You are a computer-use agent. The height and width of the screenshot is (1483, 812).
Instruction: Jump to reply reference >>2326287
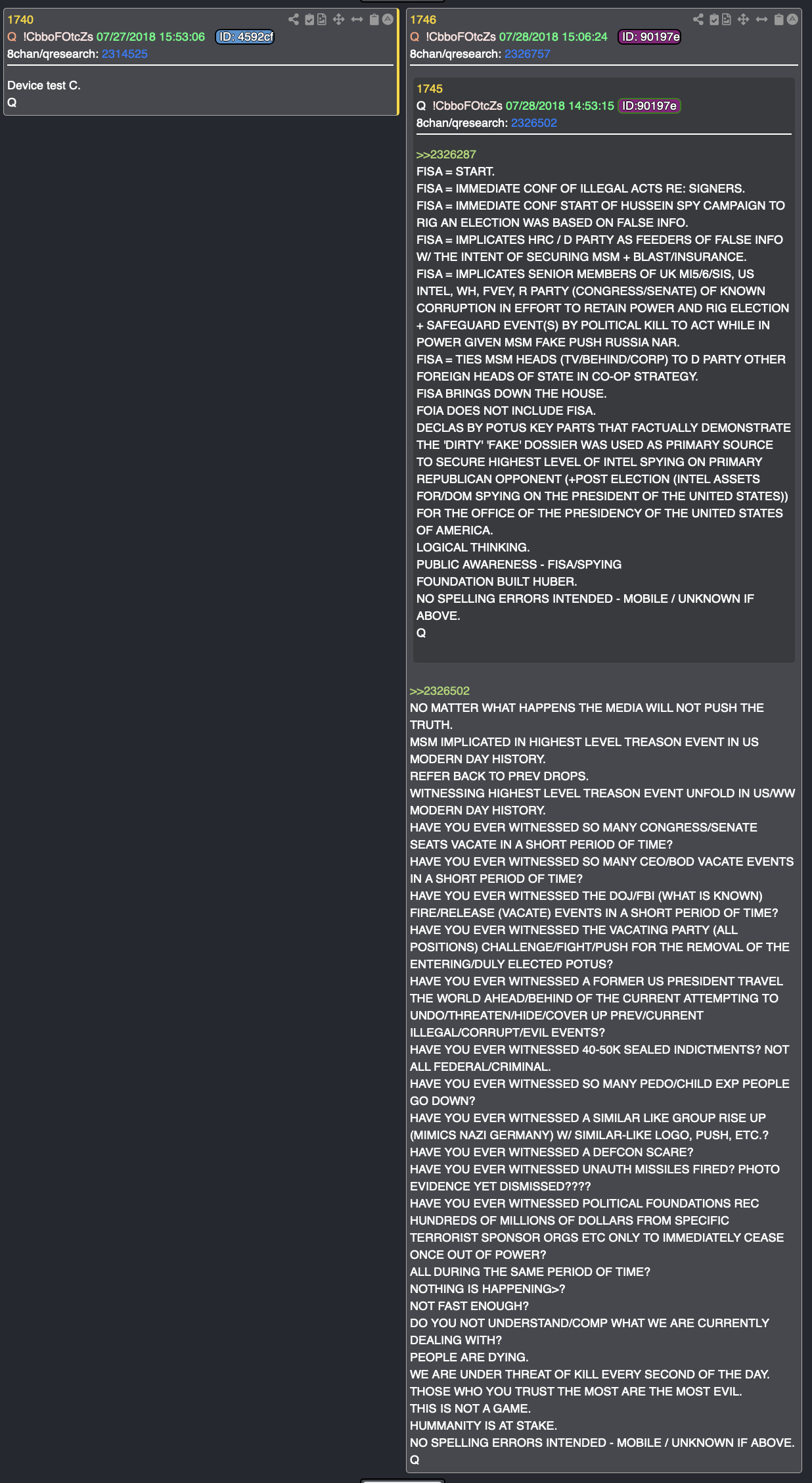click(446, 154)
